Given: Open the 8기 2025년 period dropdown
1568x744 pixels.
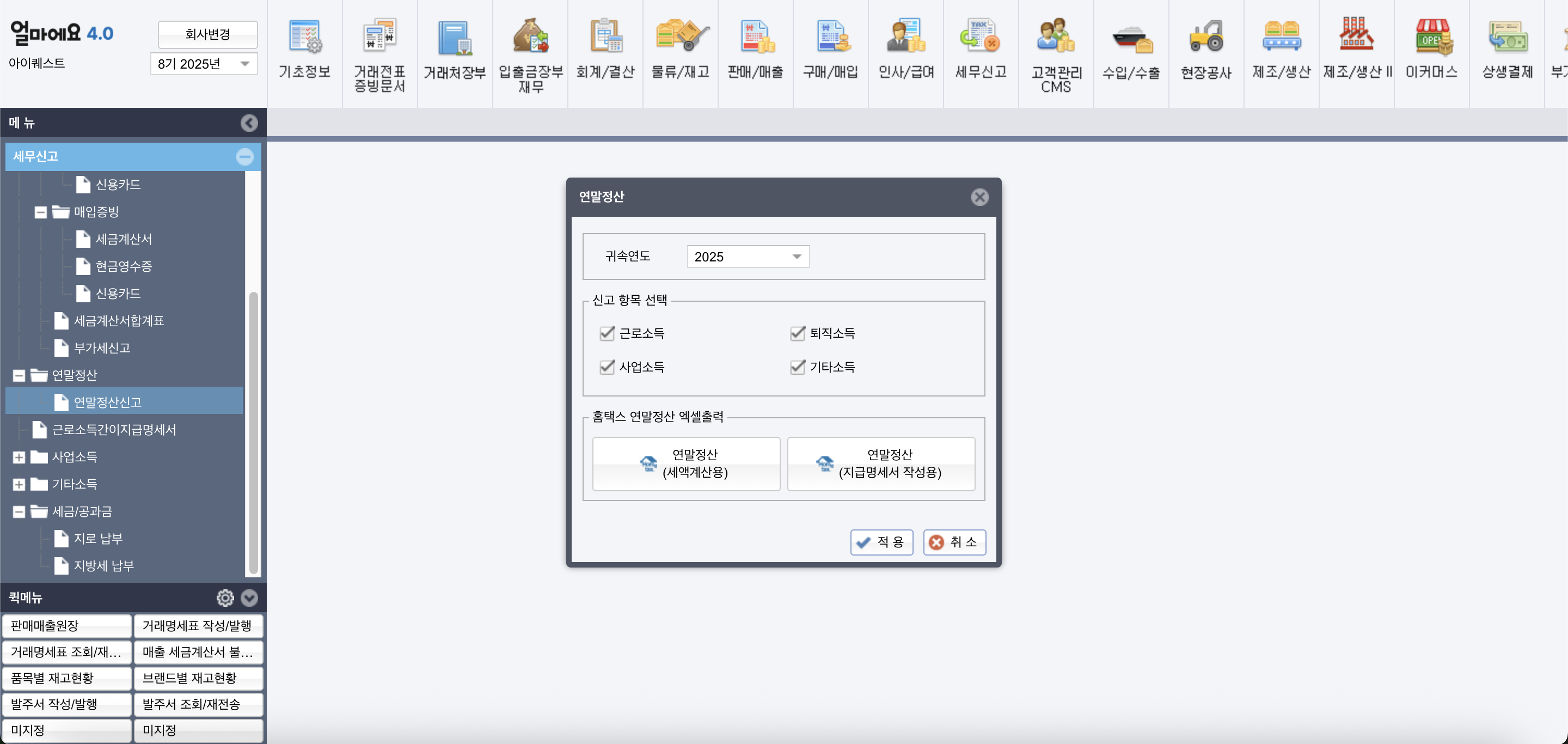Looking at the screenshot, I should click(246, 63).
